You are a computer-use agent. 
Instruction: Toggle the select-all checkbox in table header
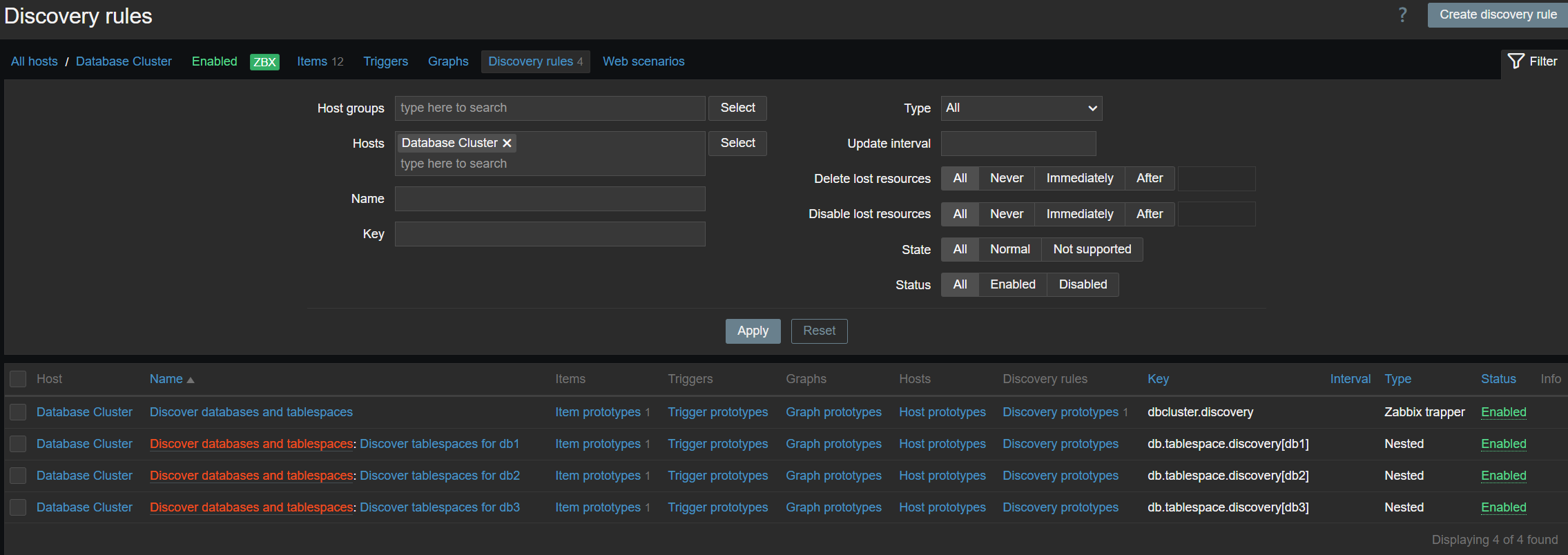click(x=18, y=379)
